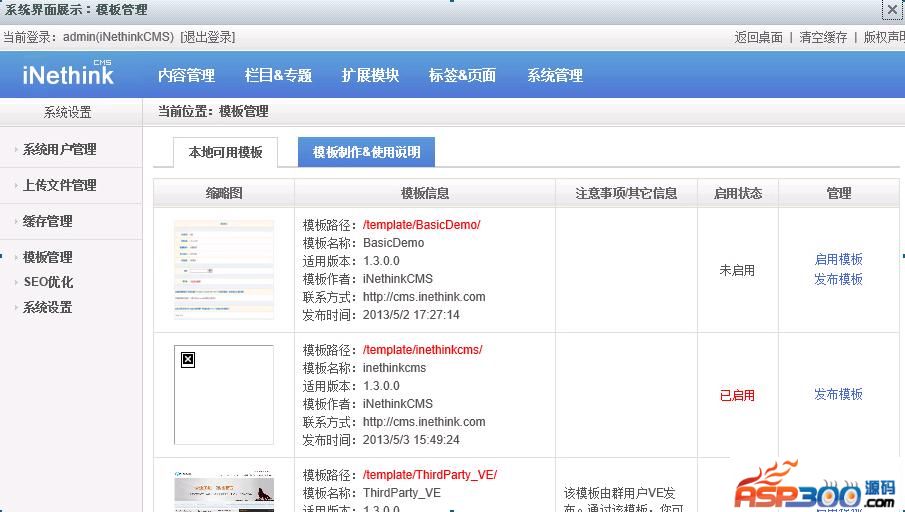Click the 管理 column header
This screenshot has height=512, width=905.
click(x=839, y=193)
